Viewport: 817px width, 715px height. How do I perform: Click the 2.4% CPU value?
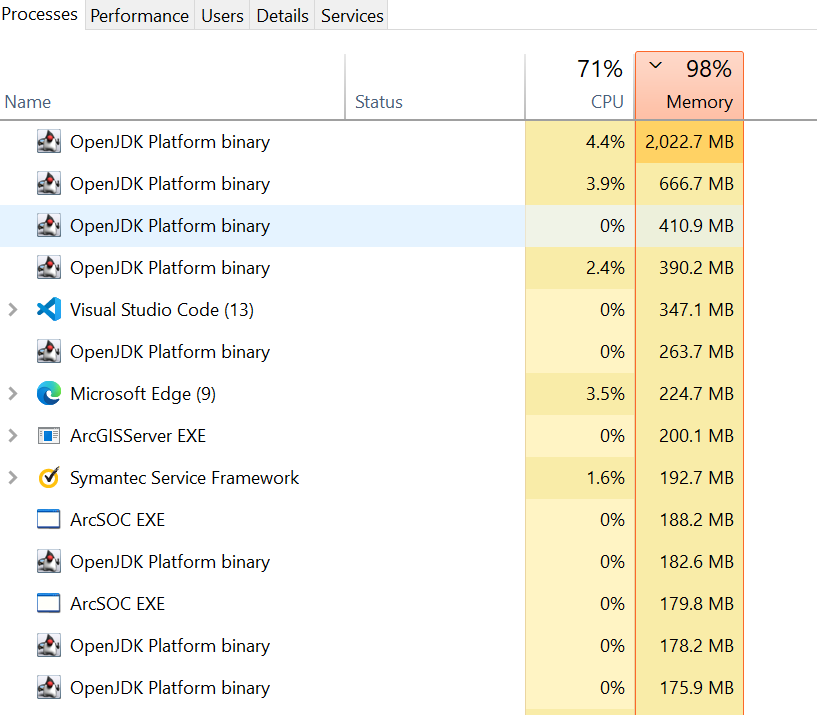pyautogui.click(x=605, y=268)
